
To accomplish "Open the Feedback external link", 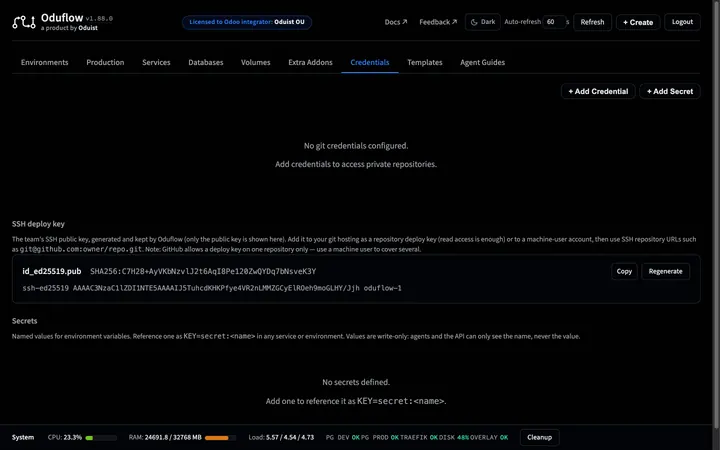I will [438, 22].
